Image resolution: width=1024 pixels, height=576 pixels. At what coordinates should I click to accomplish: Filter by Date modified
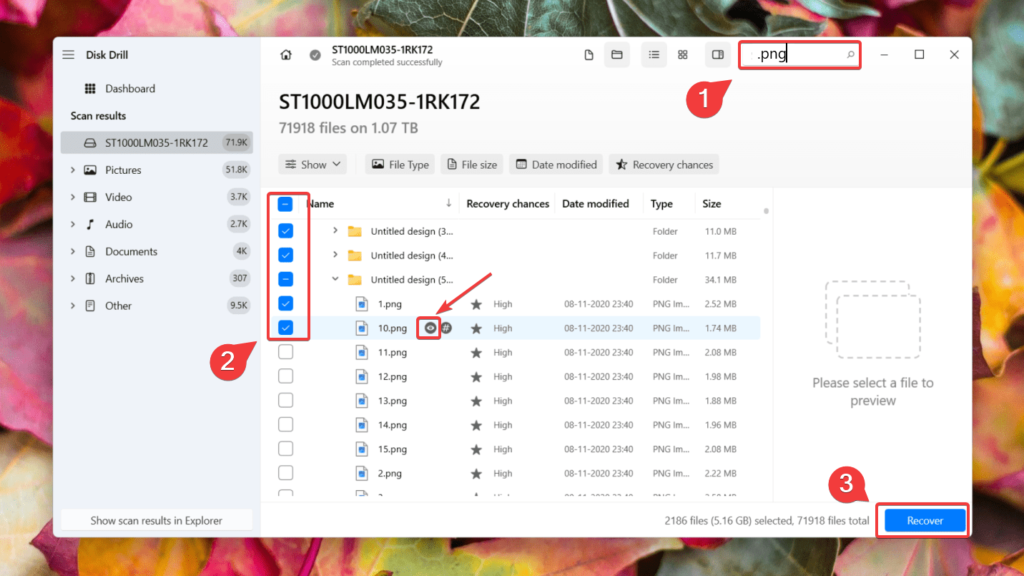coord(556,164)
